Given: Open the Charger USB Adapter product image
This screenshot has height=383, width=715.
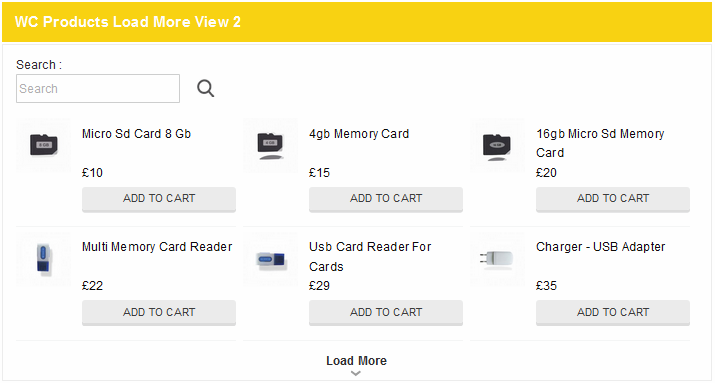Looking at the screenshot, I should pos(497,259).
